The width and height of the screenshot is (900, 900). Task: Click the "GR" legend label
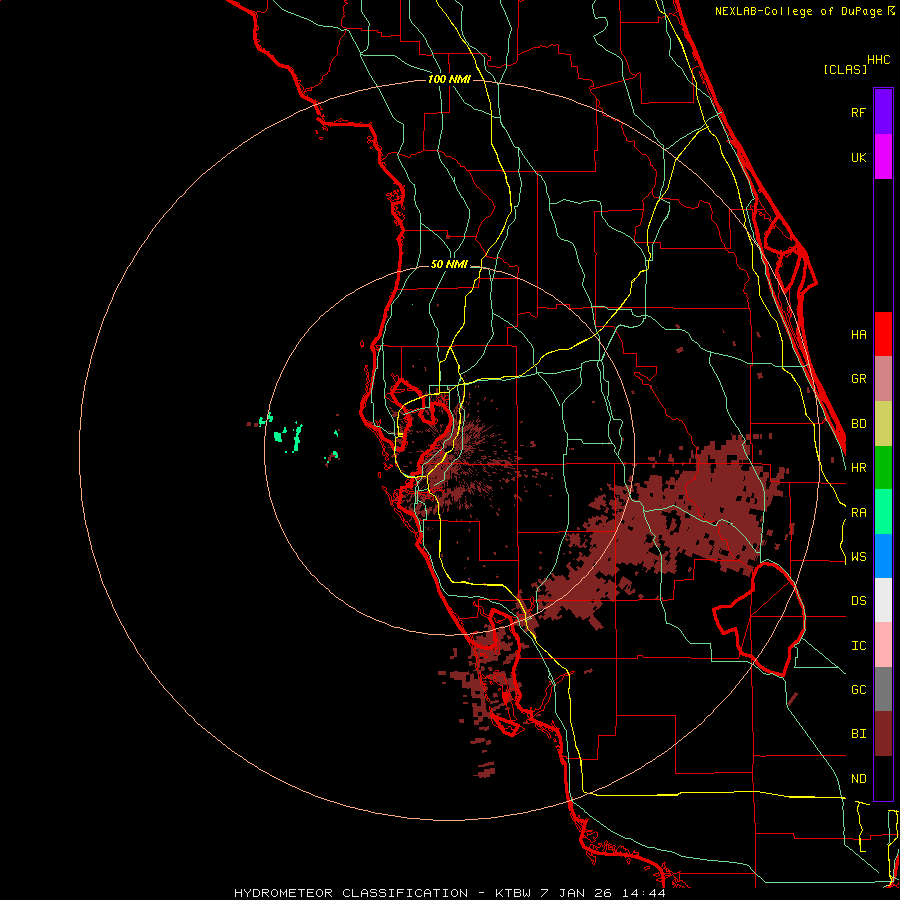click(x=858, y=379)
